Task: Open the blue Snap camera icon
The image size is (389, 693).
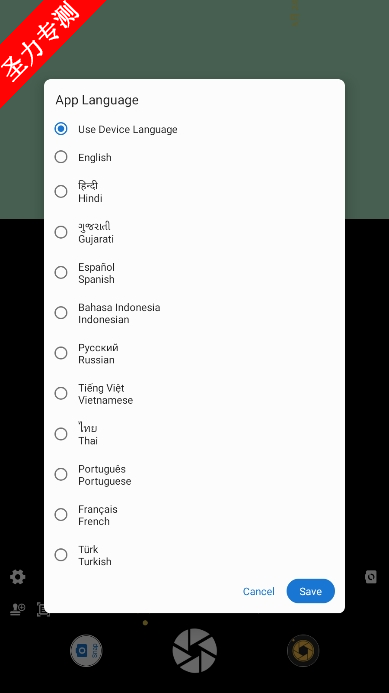Action: tap(86, 650)
